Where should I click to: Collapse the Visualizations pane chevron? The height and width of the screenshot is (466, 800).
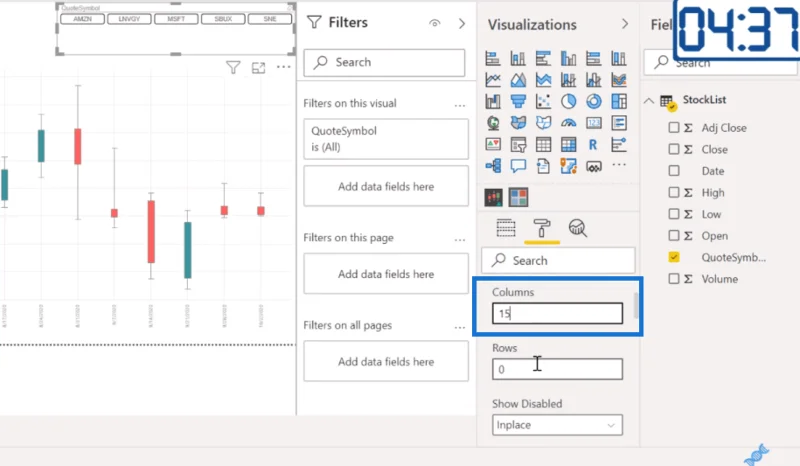coord(625,24)
